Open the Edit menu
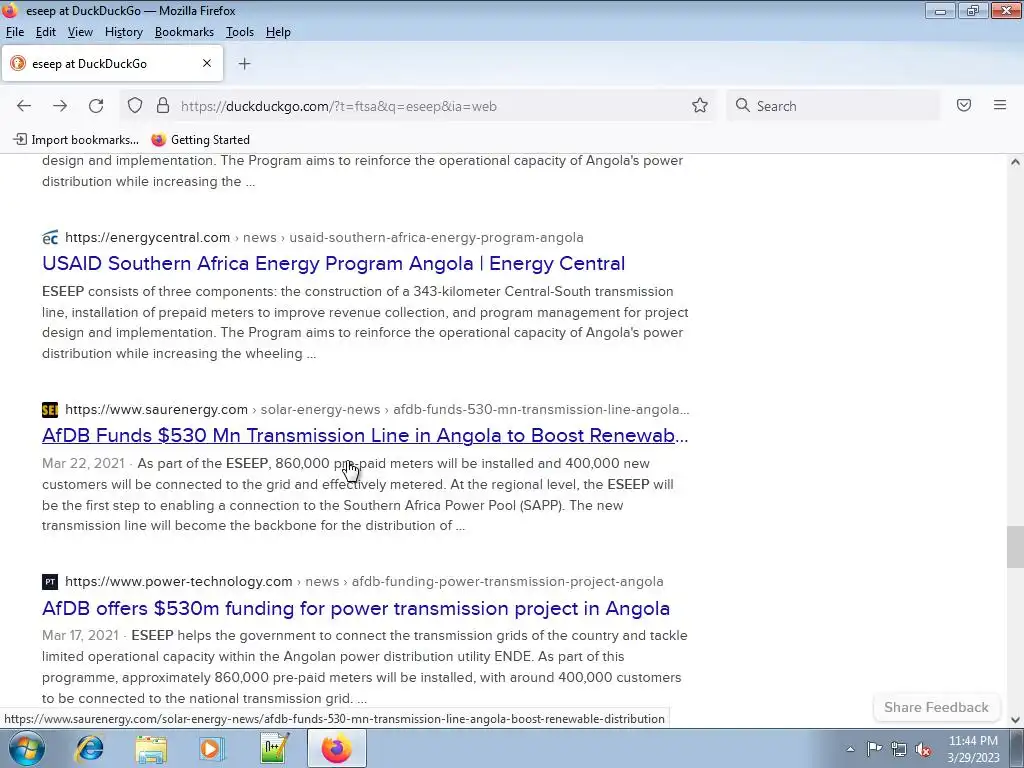The height and width of the screenshot is (768, 1024). (46, 32)
